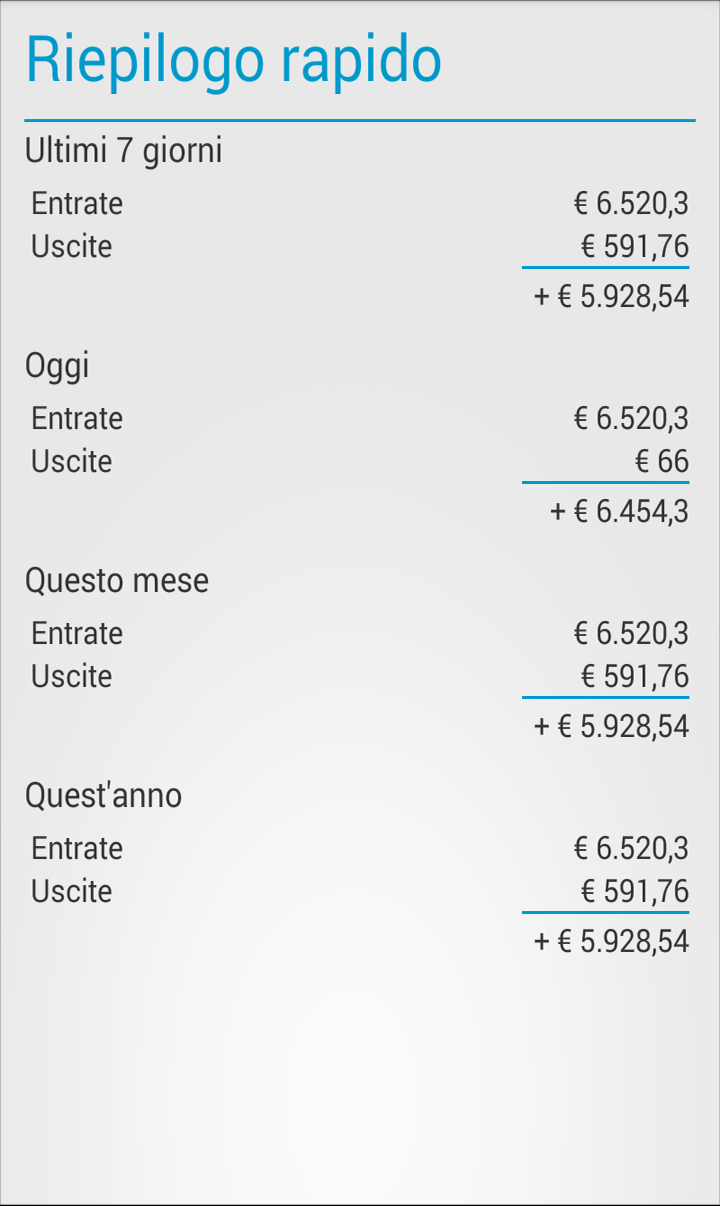The height and width of the screenshot is (1206, 720).
Task: Select the Ultimi 7 giorni balance total
Action: [612, 297]
